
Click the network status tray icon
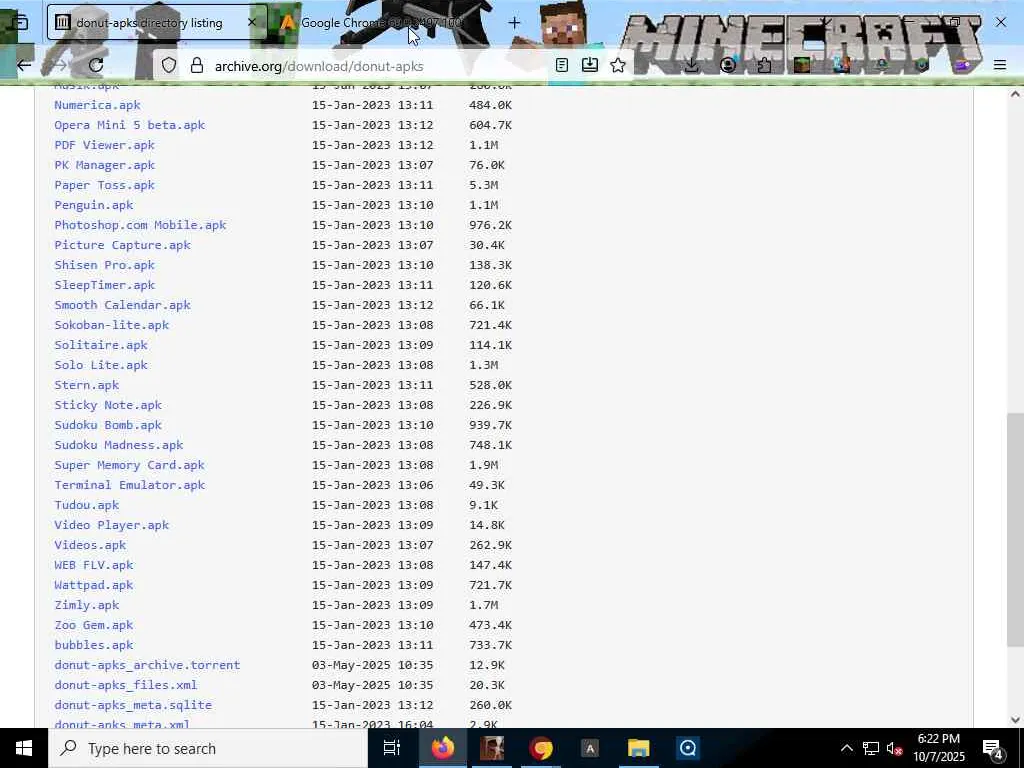871,748
